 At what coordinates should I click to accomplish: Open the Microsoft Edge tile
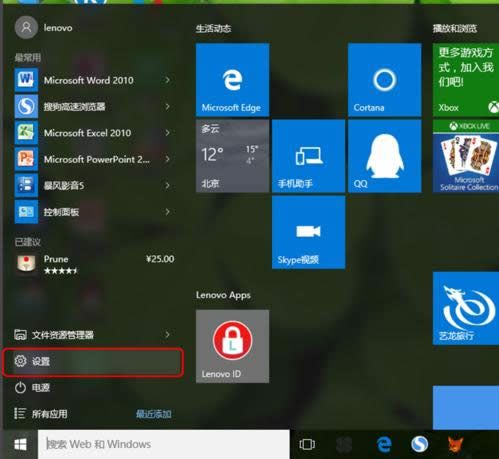(x=232, y=80)
